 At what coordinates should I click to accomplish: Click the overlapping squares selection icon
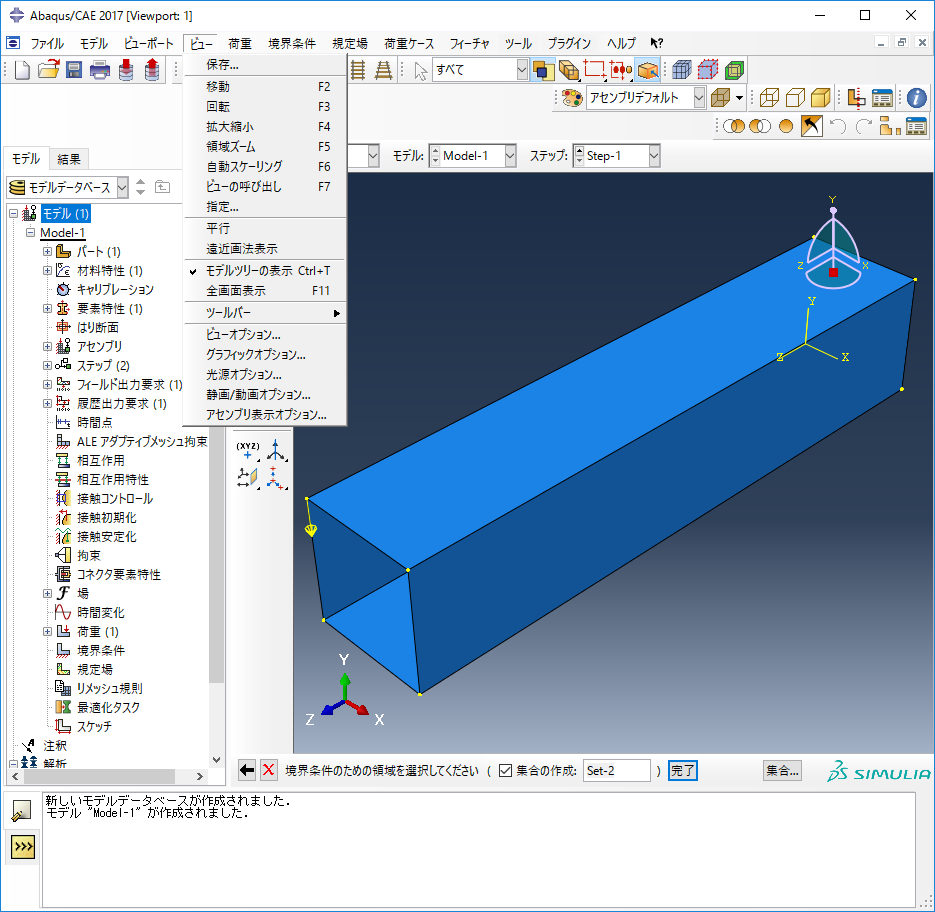(x=543, y=70)
